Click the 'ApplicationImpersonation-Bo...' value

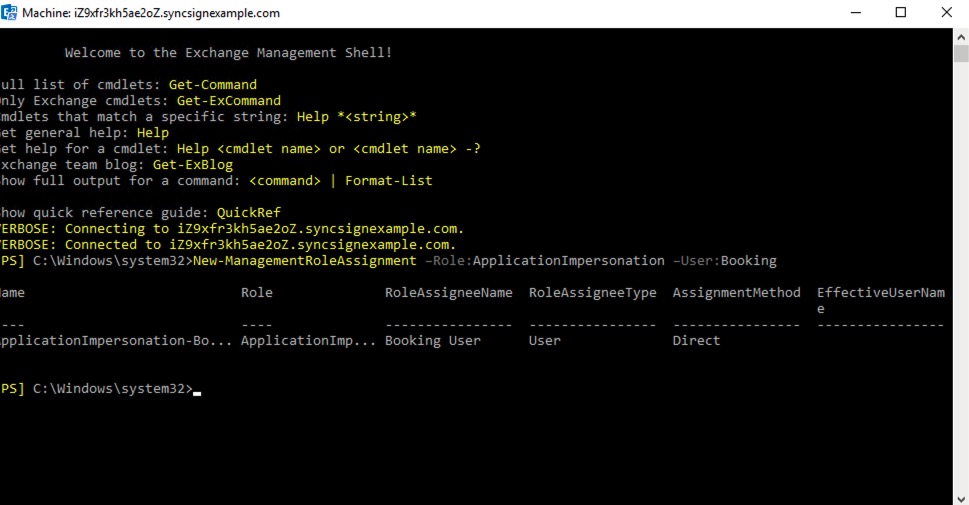(116, 341)
